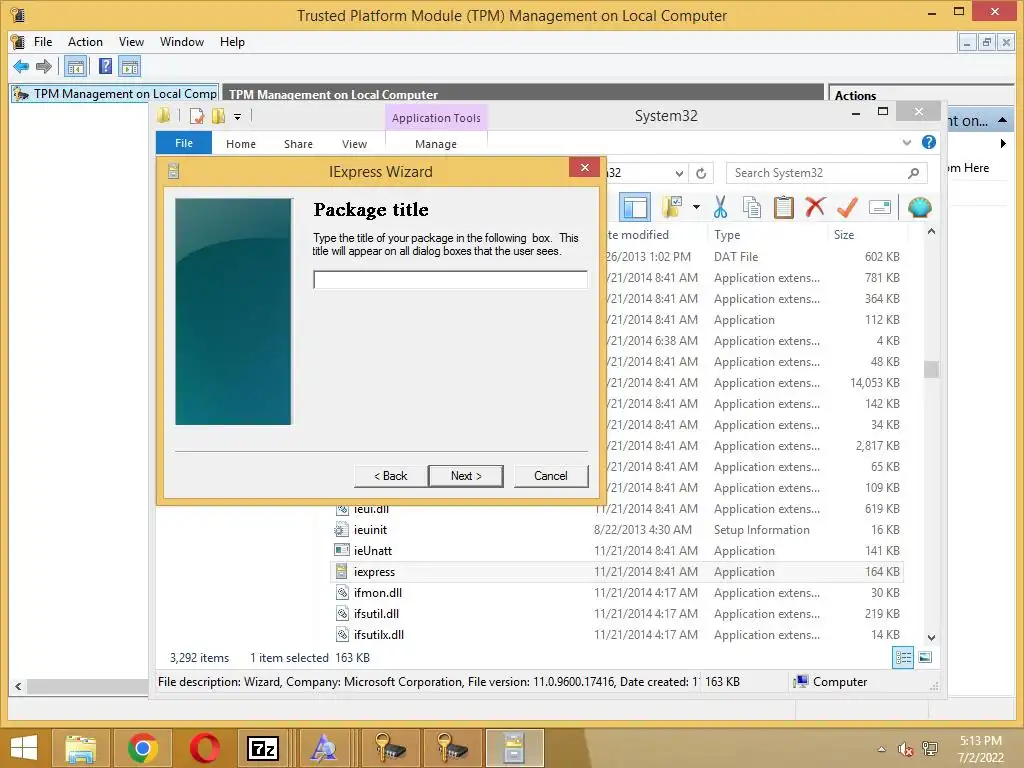Switch to the Home ribbon tab
The width and height of the screenshot is (1024, 768).
(241, 144)
